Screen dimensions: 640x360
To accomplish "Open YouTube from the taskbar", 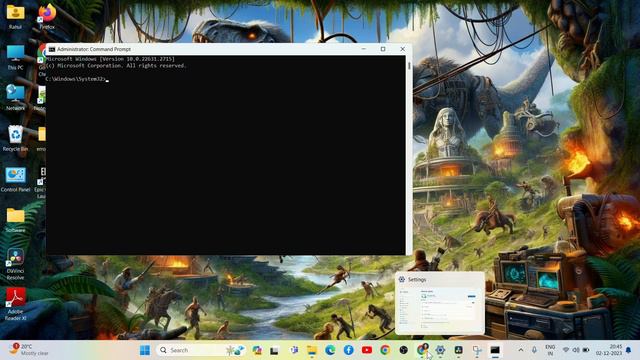I will click(x=367, y=350).
